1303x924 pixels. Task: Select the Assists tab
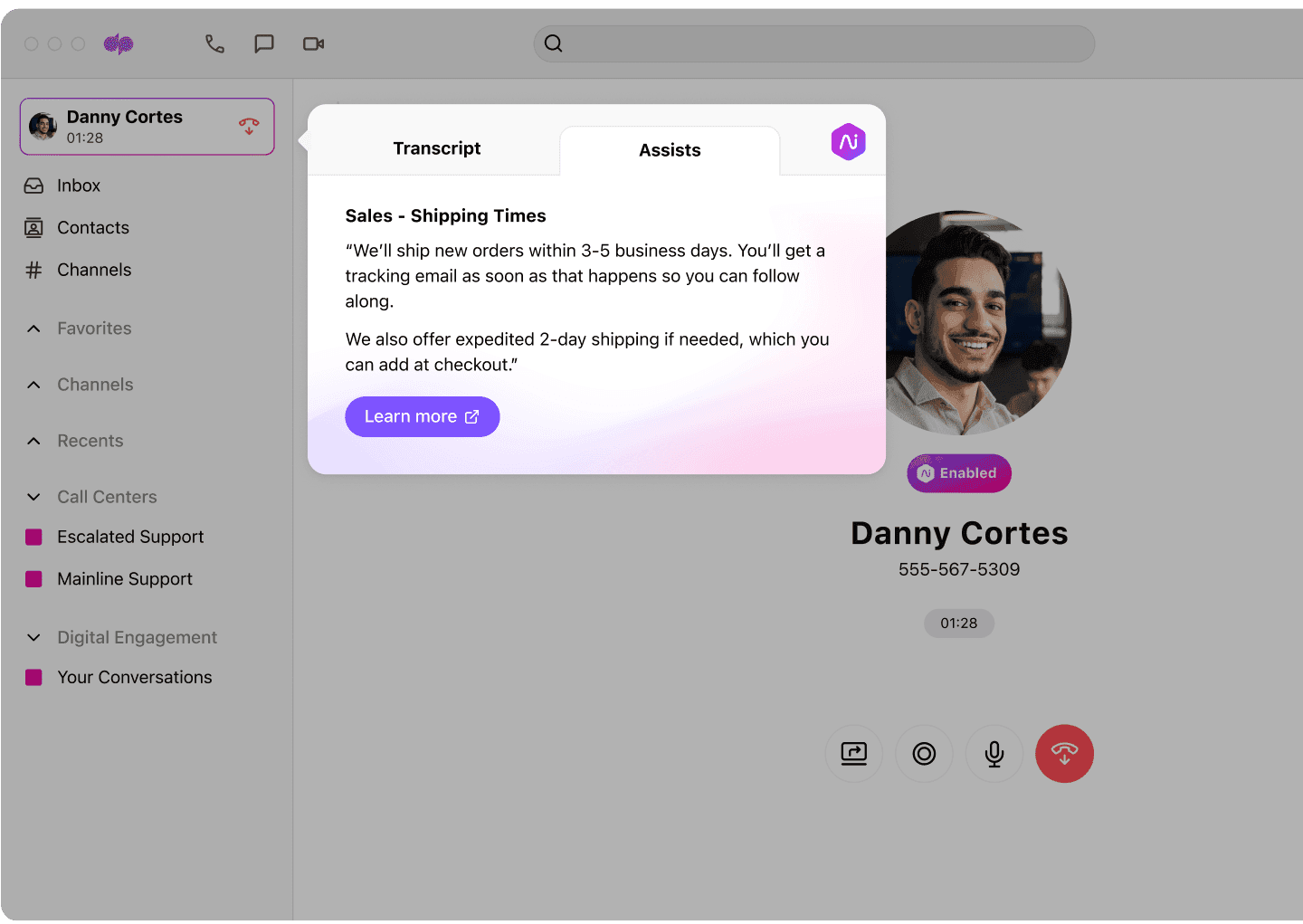670,150
